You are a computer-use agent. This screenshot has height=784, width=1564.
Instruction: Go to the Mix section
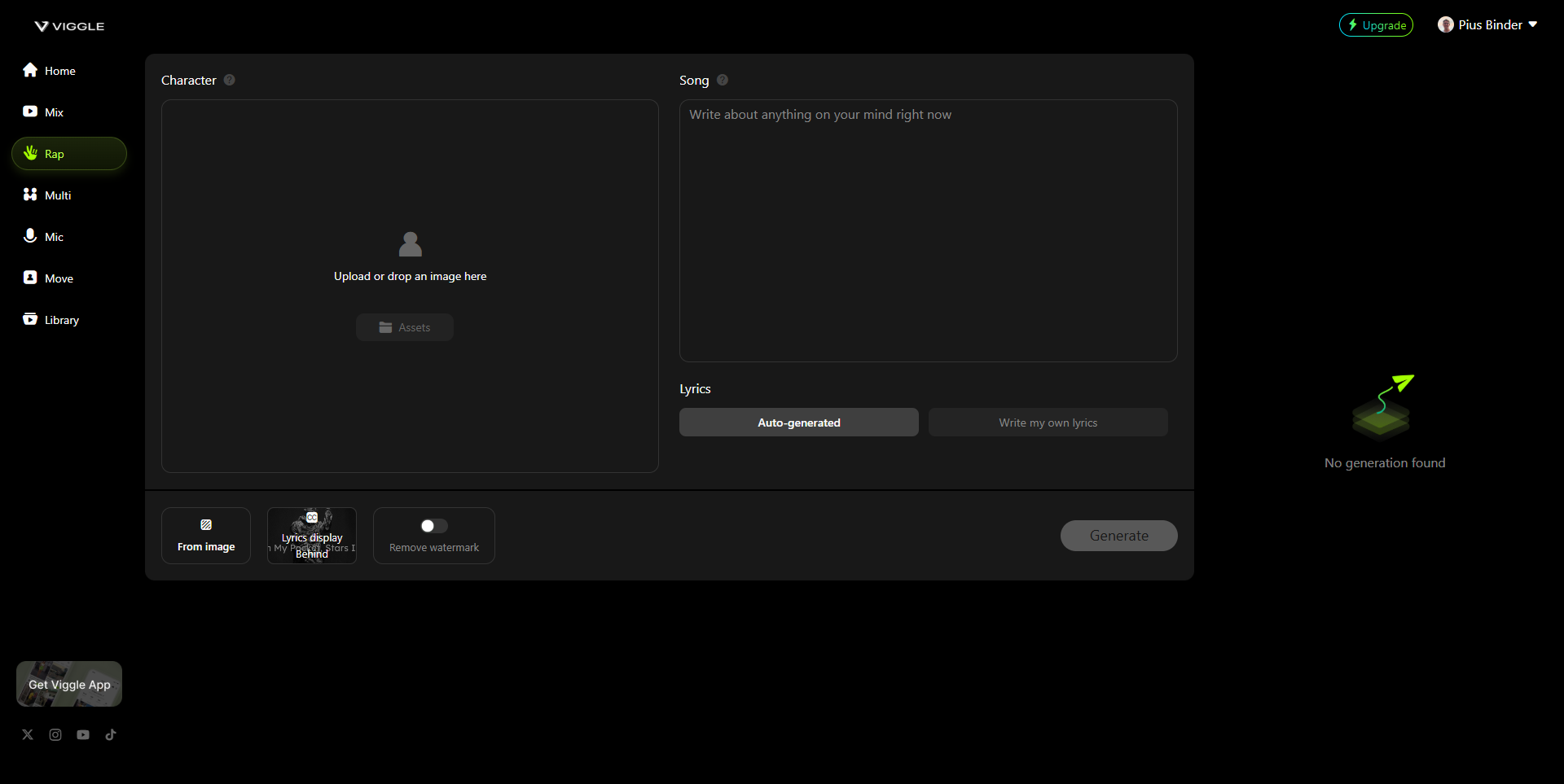54,112
